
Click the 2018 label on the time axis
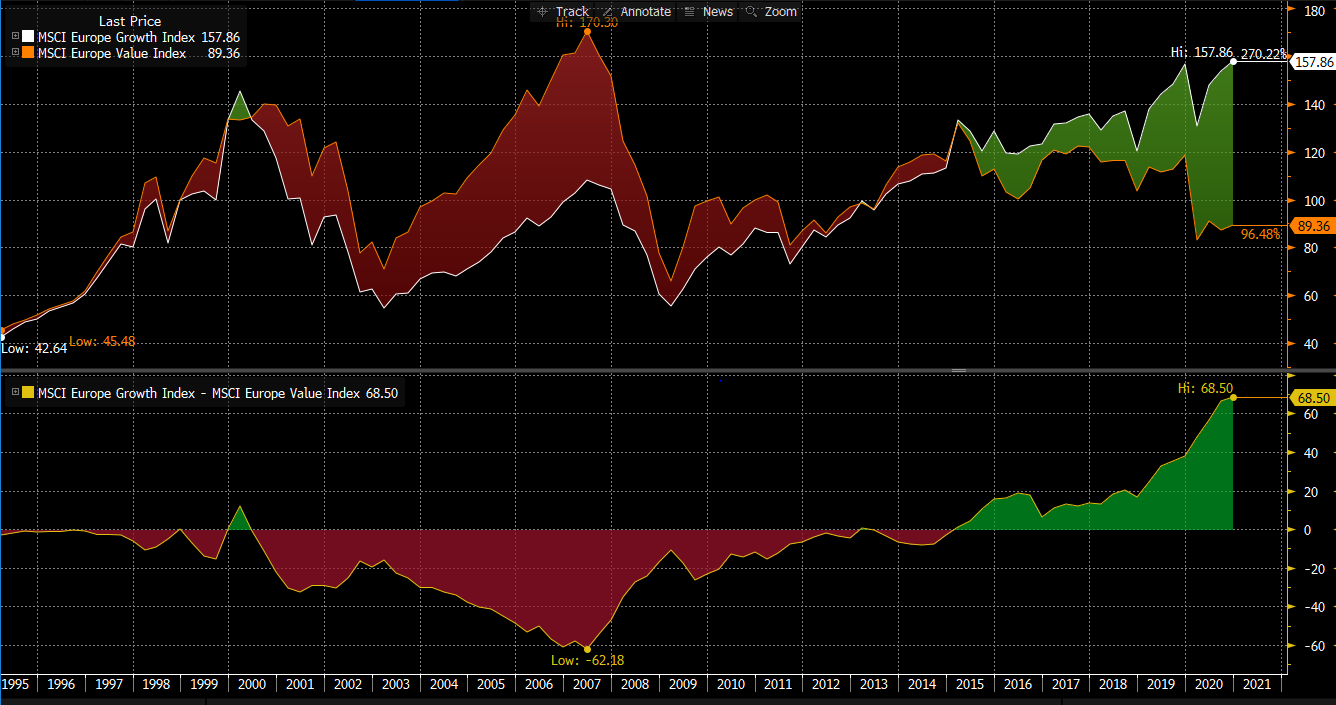pyautogui.click(x=1113, y=684)
